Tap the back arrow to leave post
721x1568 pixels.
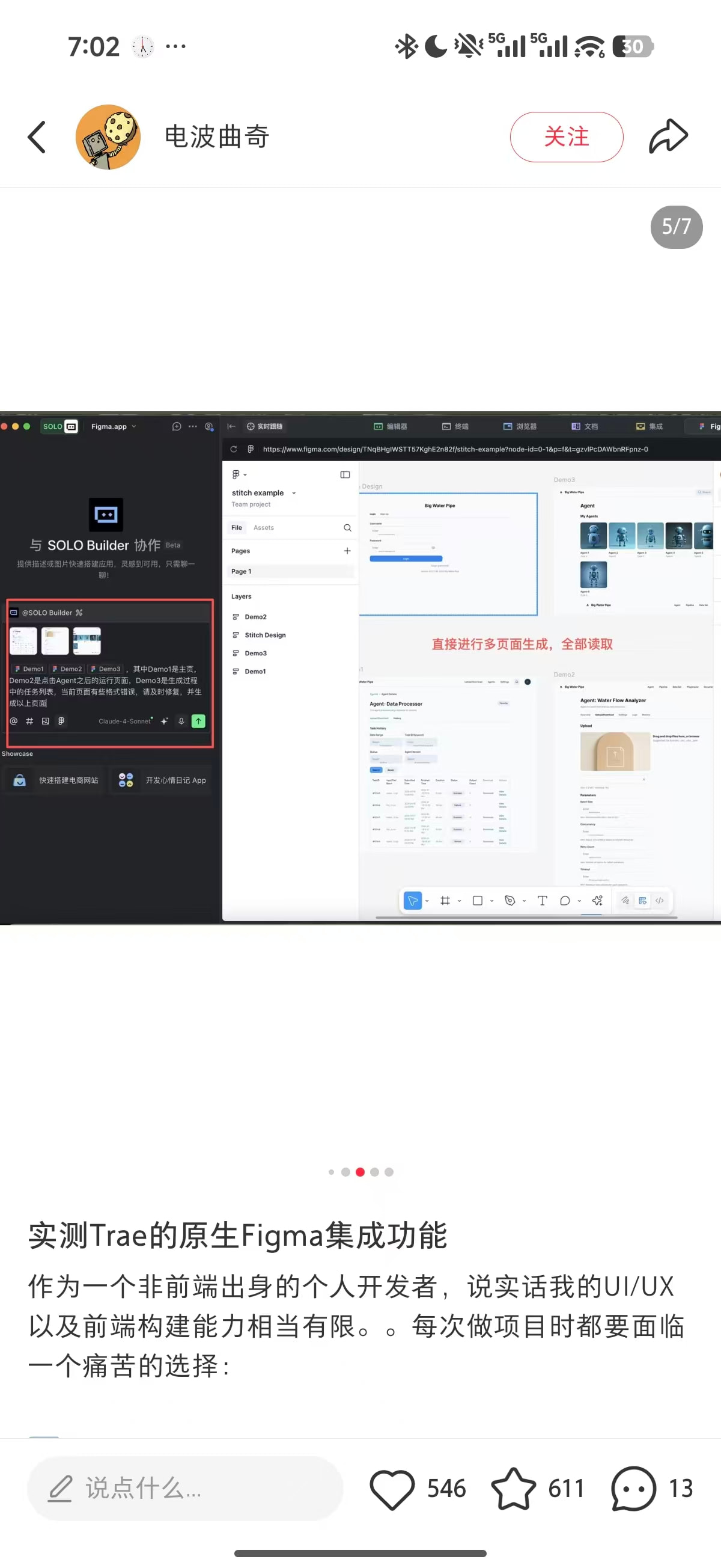coord(37,137)
